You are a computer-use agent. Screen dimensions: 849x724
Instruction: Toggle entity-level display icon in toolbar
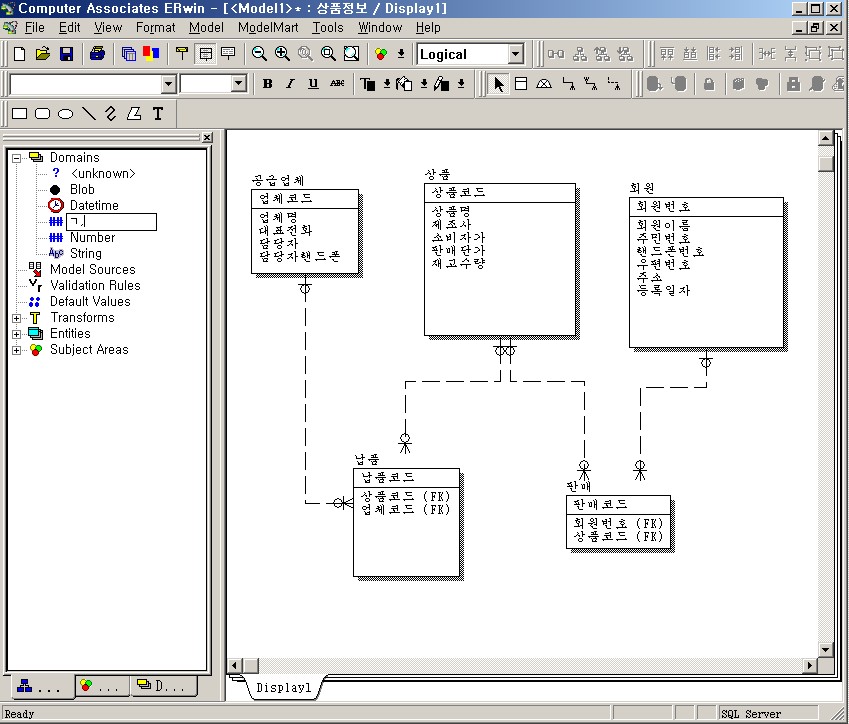[182, 54]
